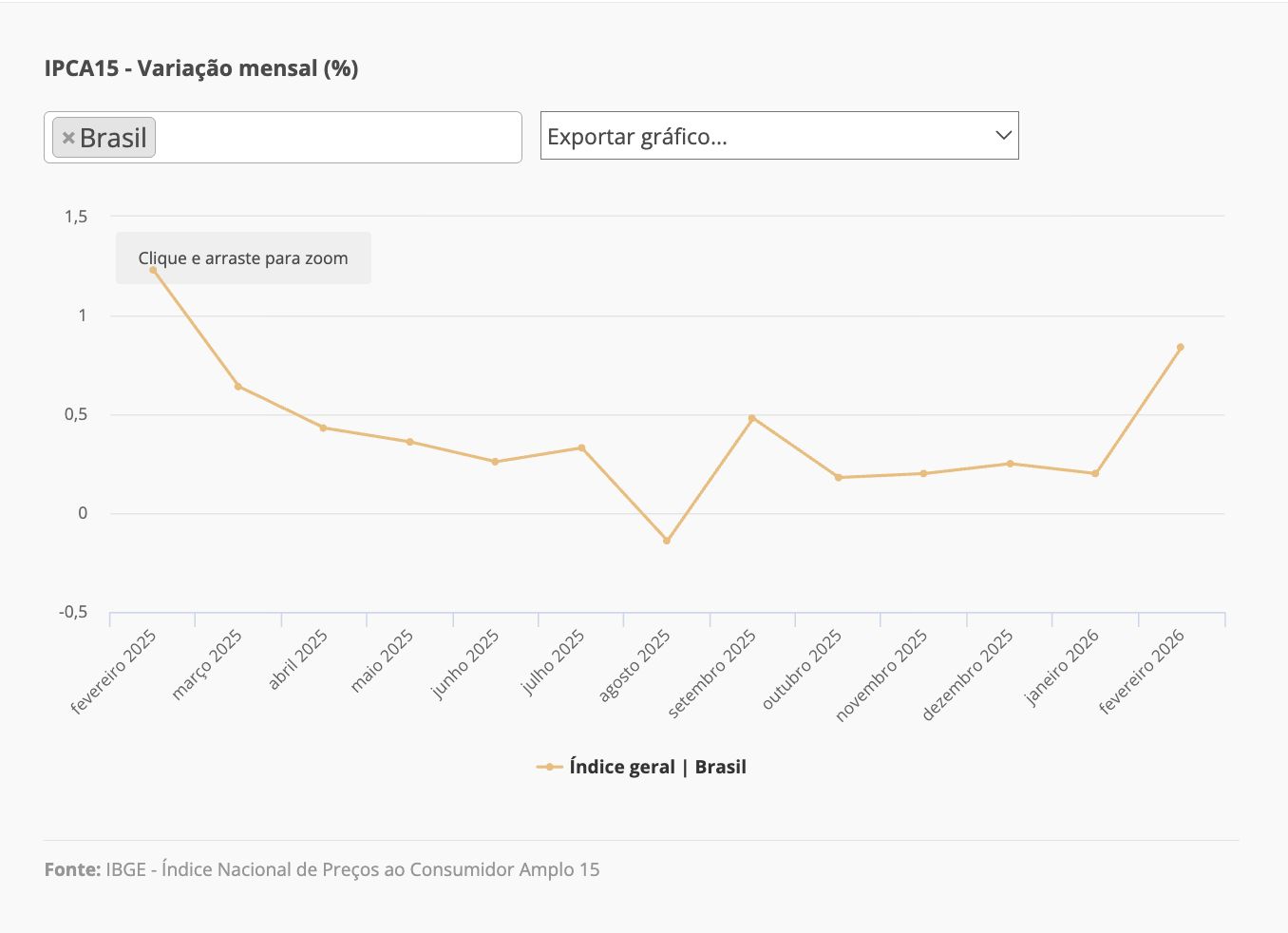
Task: Click the outubro 2025 data point
Action: [838, 478]
